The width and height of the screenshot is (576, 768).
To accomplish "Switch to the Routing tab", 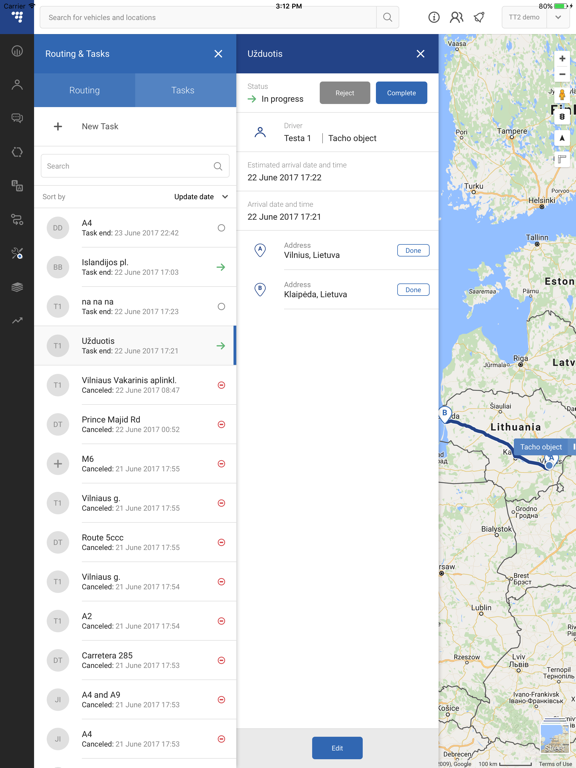I will click(x=84, y=90).
